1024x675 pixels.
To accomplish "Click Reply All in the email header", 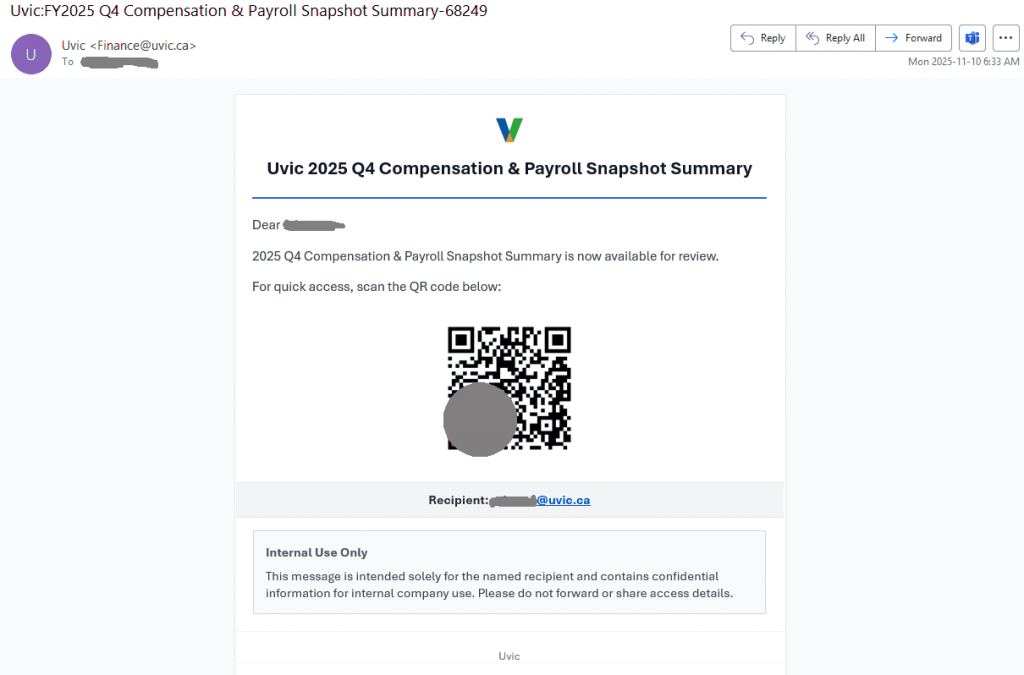I will pos(835,38).
